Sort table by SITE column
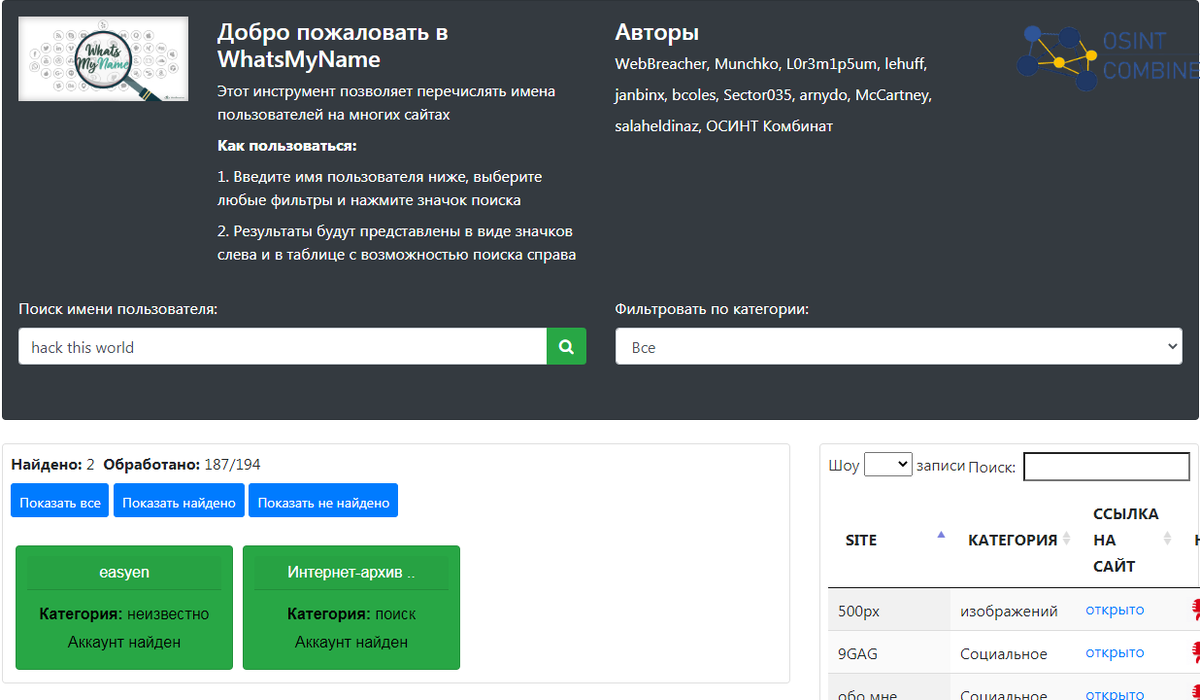This screenshot has height=700, width=1200. pos(889,540)
